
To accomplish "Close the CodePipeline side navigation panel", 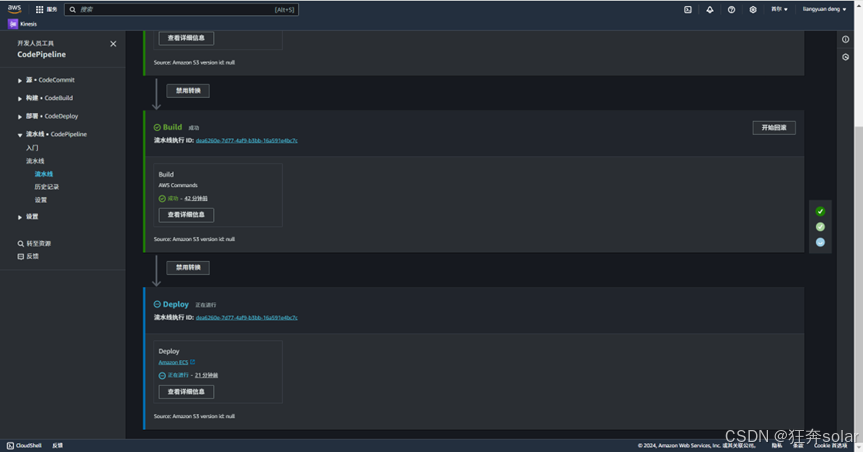I will click(113, 44).
